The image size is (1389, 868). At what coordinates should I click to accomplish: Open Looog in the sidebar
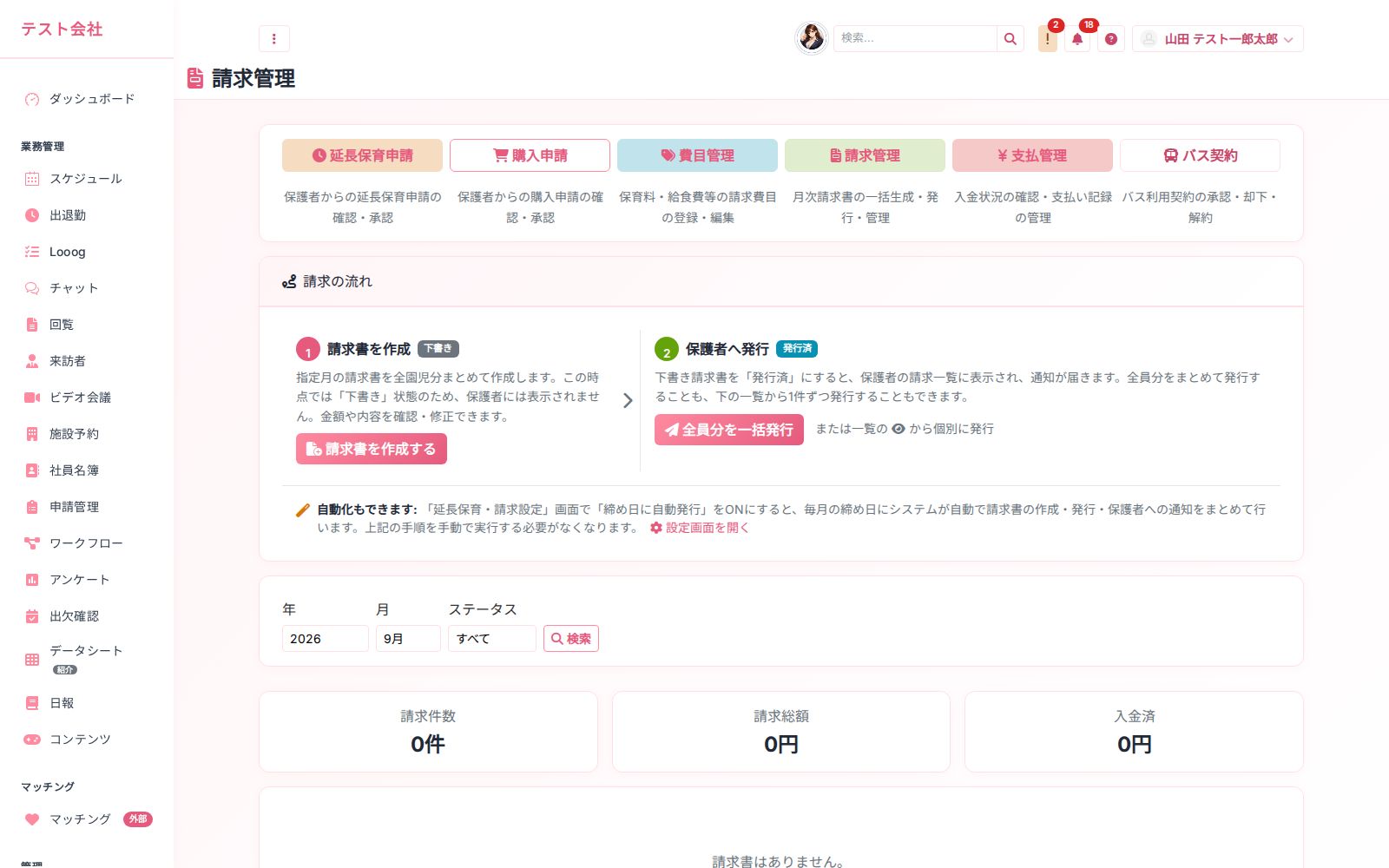[x=87, y=252]
